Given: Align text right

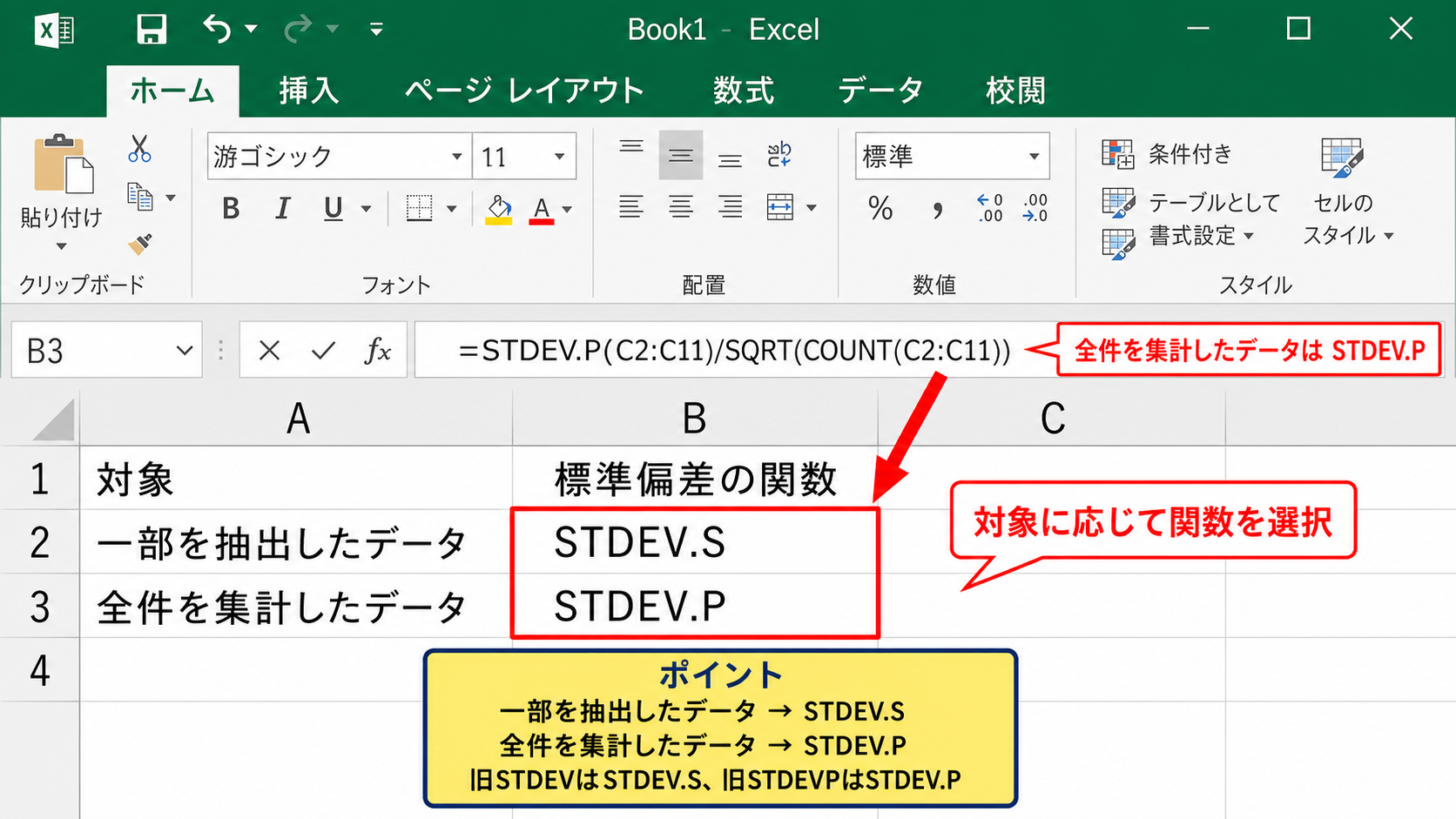Looking at the screenshot, I should [730, 207].
